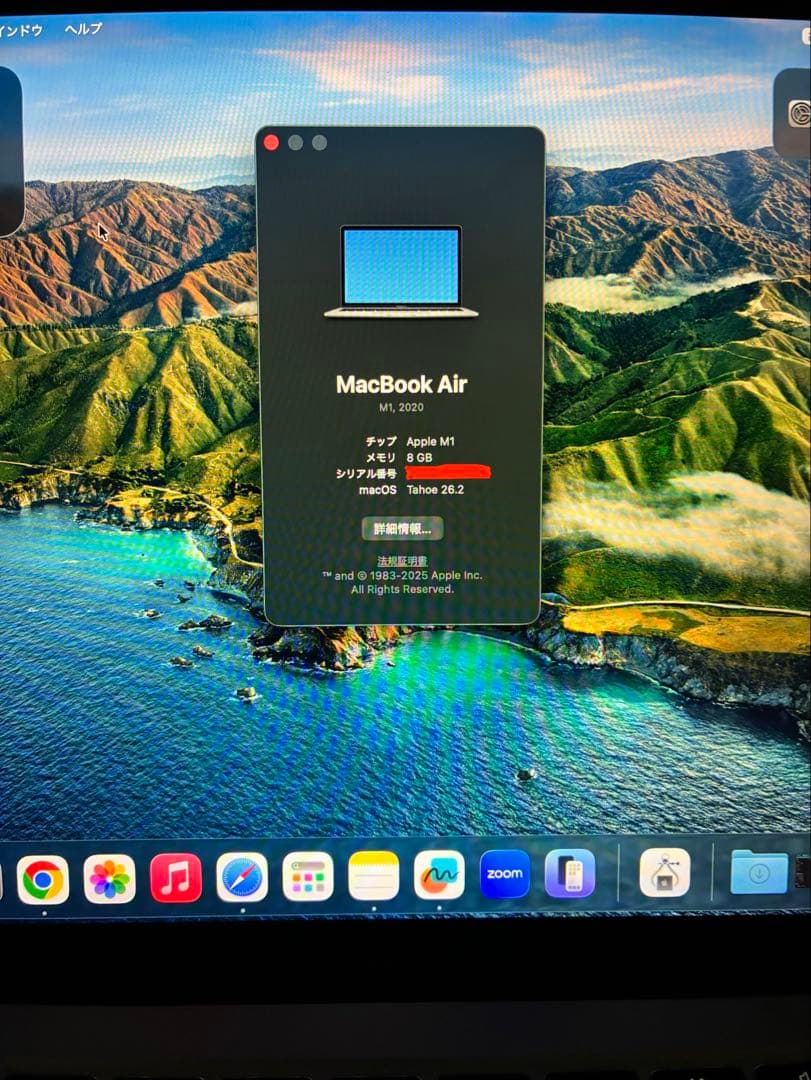Launch iPhone Mirroring from the Dock

coord(570,874)
